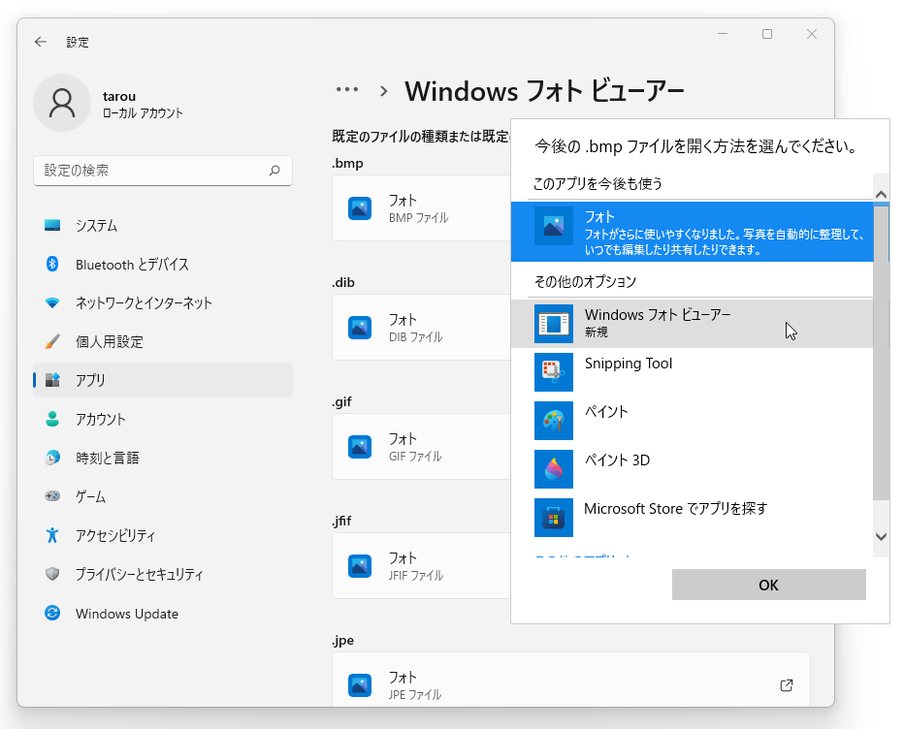This screenshot has height=729, width=904.
Task: Change the .dib default app フォト
Action: (421, 328)
